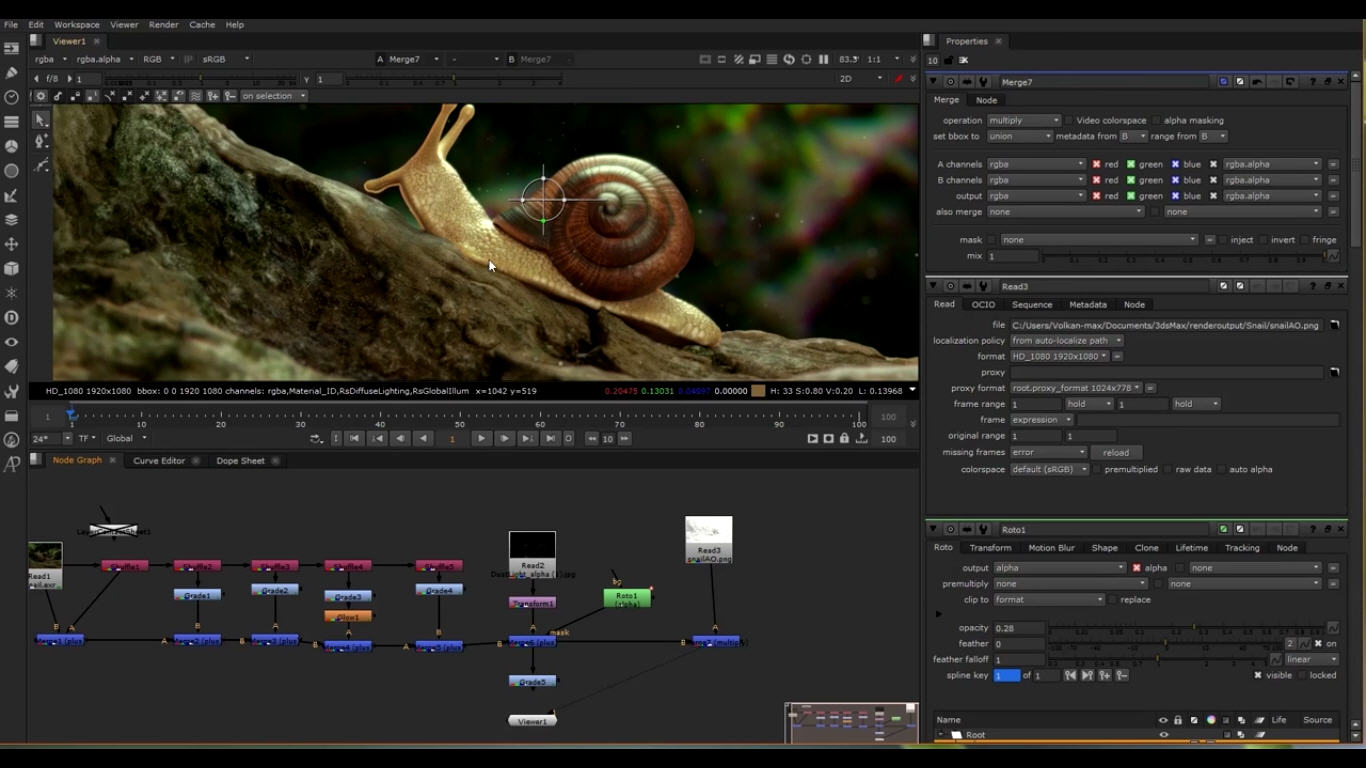Viewport: 1366px width, 768px height.
Task: Open the Transform nodes menu icon
Action: 12,244
